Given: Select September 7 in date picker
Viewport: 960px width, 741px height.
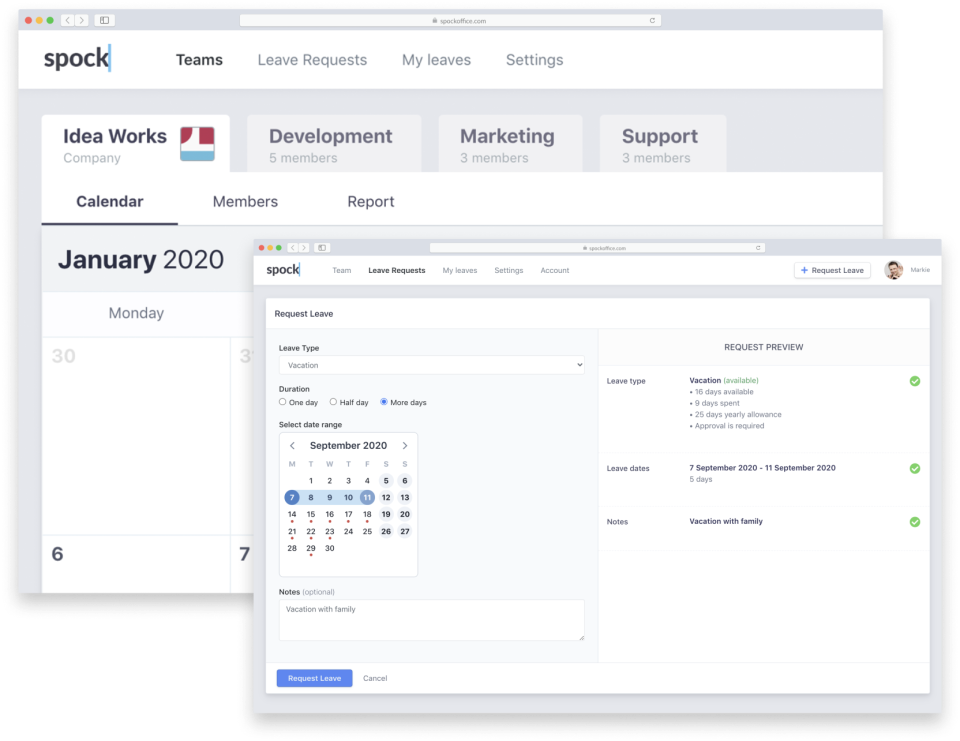Looking at the screenshot, I should click(292, 497).
